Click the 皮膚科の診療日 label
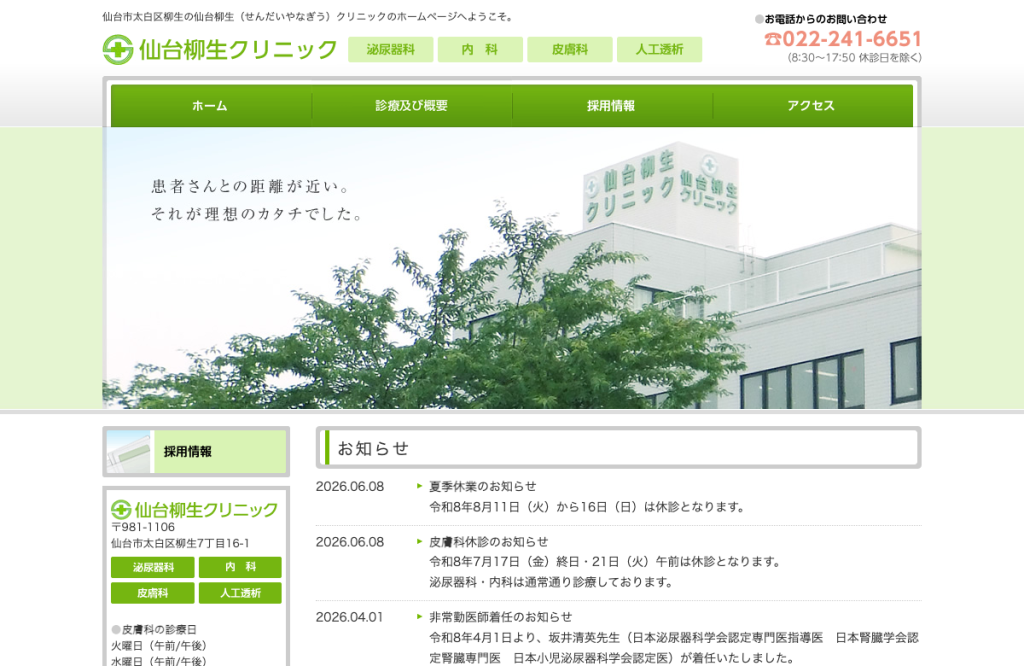This screenshot has height=666, width=1024. click(159, 629)
